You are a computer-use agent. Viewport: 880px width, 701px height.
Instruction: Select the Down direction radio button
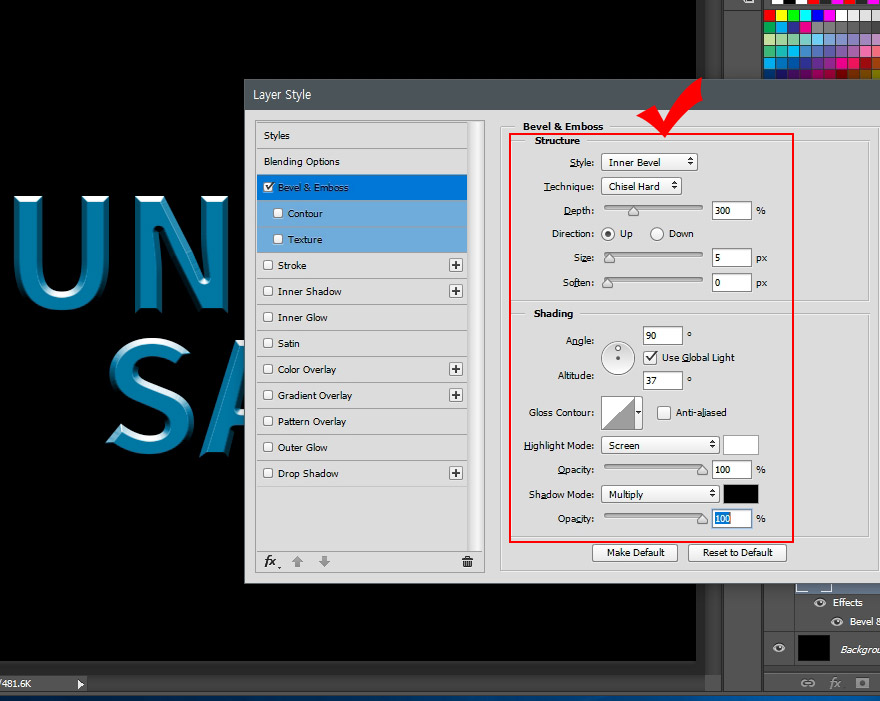tap(657, 233)
